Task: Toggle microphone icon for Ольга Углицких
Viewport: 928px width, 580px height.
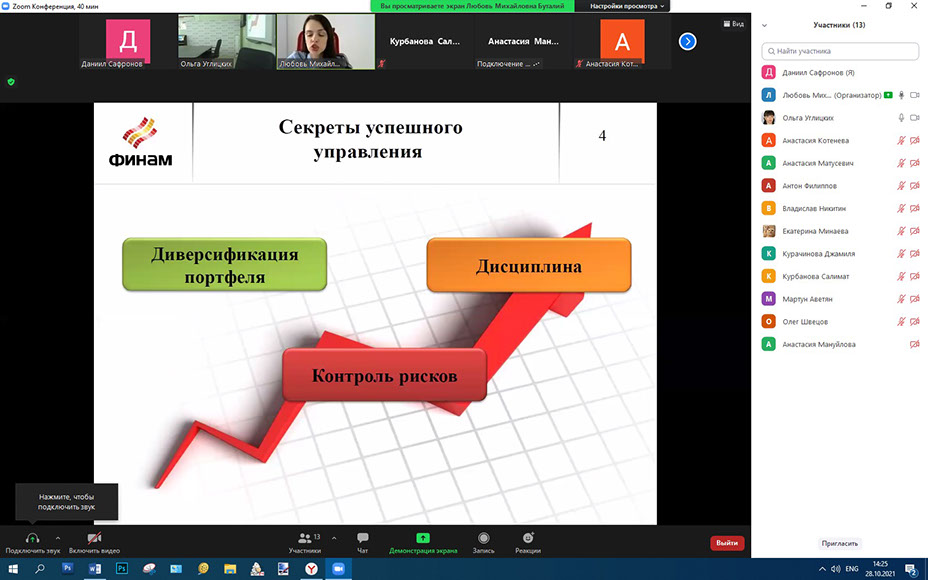Action: 901,117
